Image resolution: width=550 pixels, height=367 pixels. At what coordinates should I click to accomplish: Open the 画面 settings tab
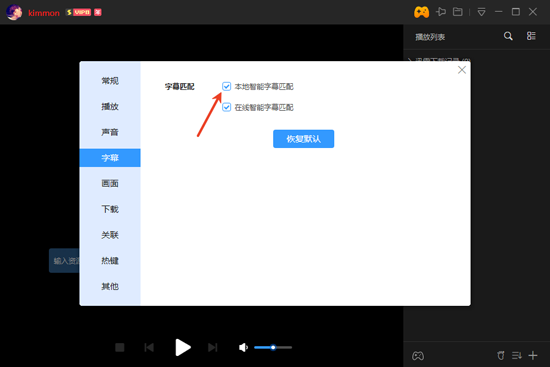110,184
